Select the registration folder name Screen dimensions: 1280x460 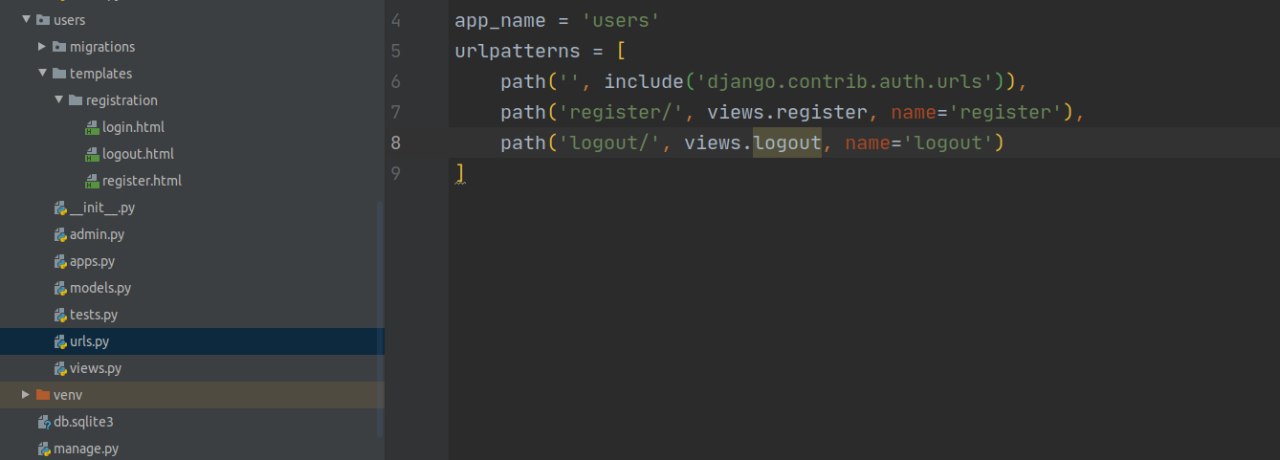click(122, 100)
